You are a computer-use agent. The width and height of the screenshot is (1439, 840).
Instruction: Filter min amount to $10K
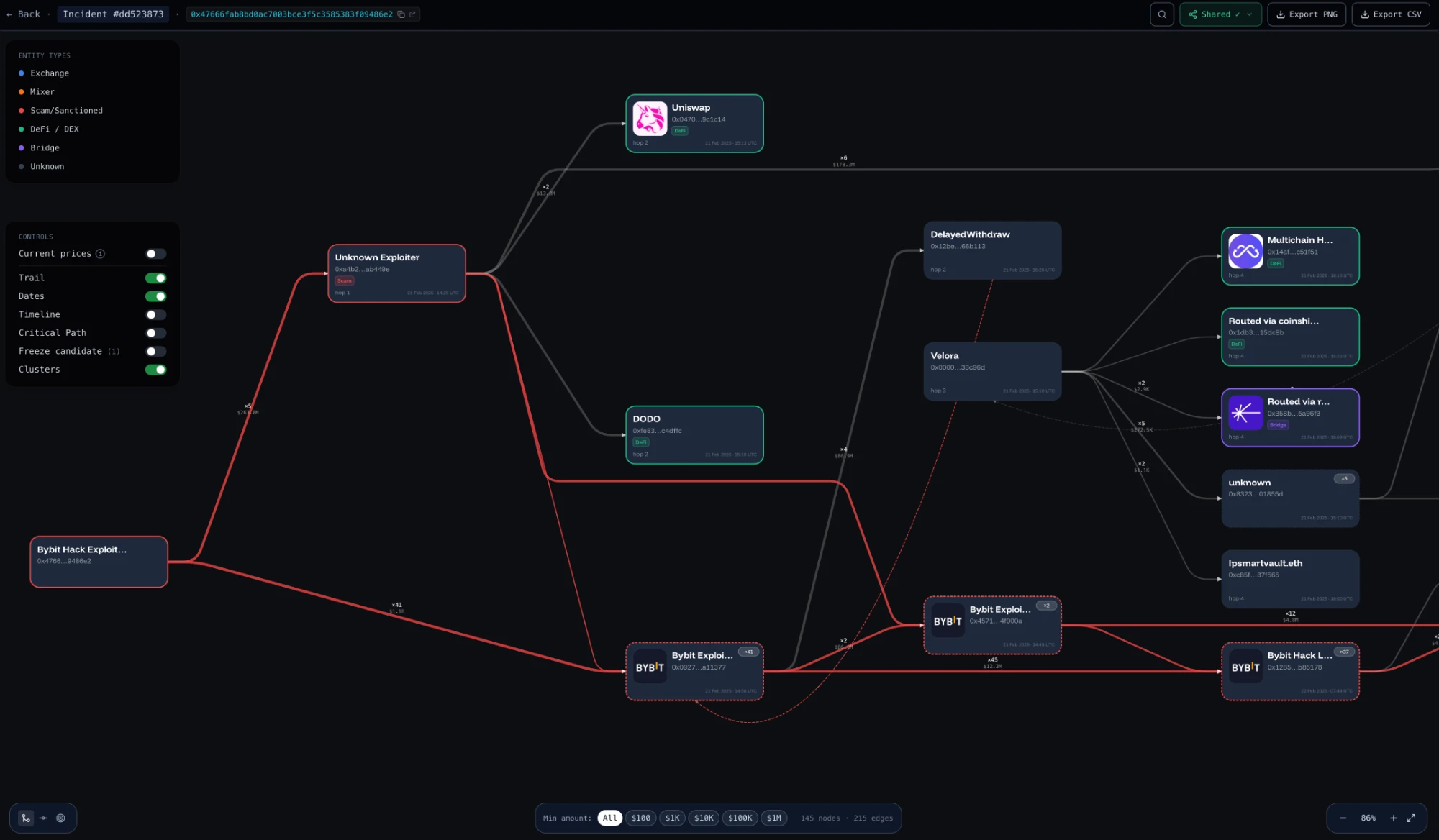704,818
